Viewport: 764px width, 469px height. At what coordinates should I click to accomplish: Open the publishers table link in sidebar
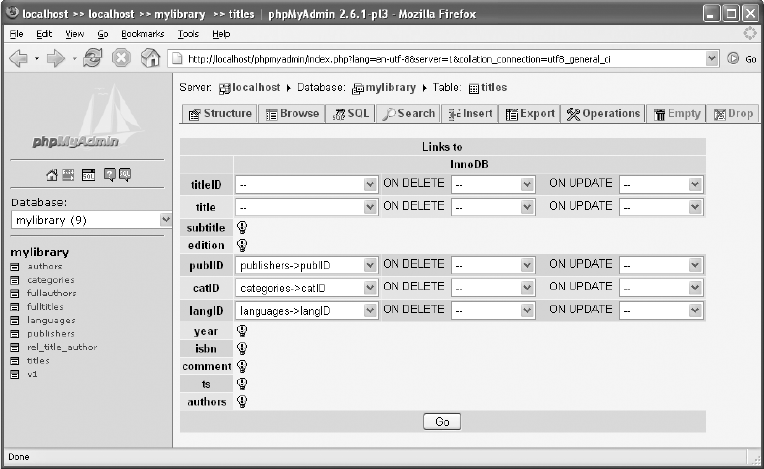51,334
